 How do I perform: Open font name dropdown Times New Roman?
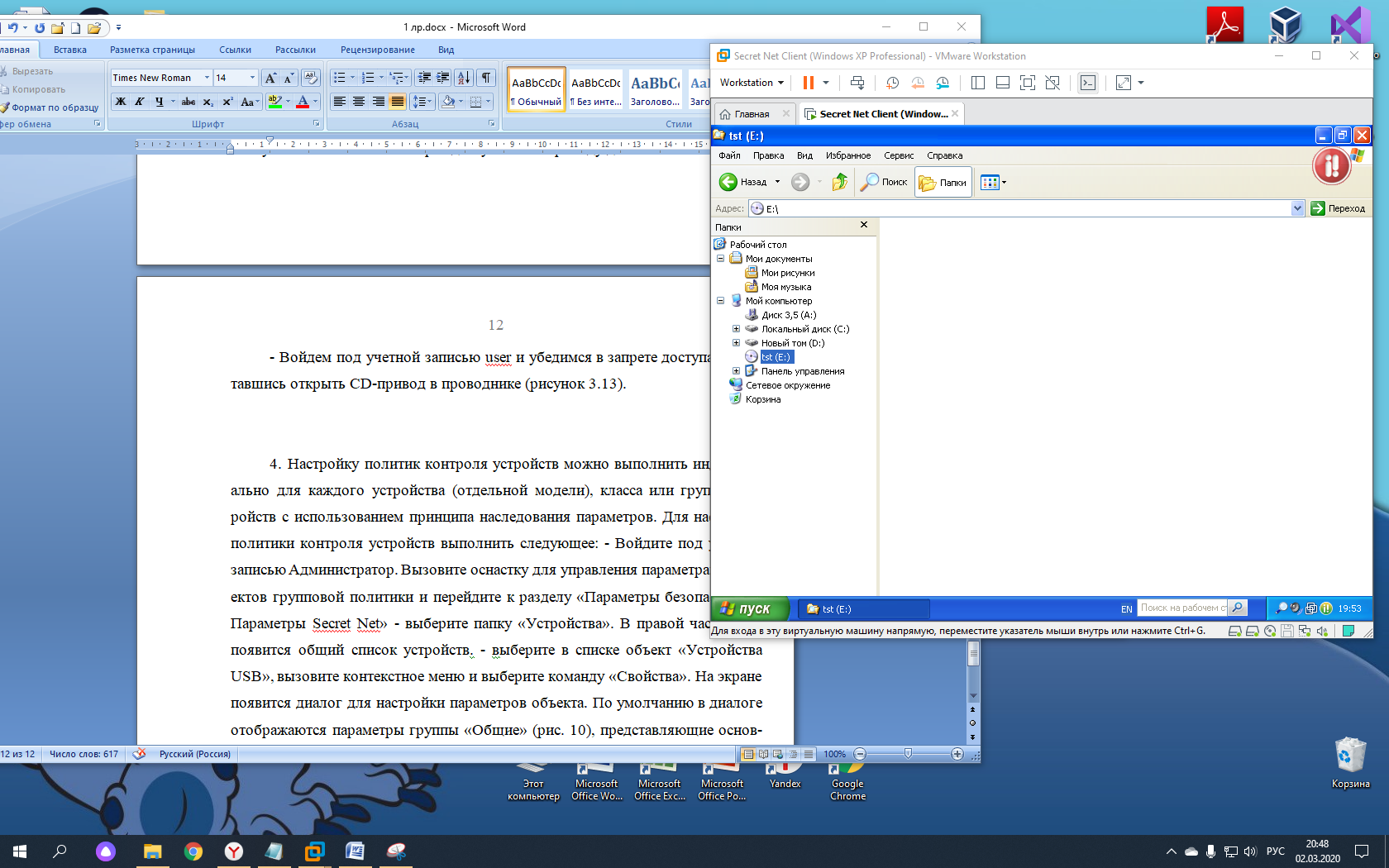[x=207, y=78]
